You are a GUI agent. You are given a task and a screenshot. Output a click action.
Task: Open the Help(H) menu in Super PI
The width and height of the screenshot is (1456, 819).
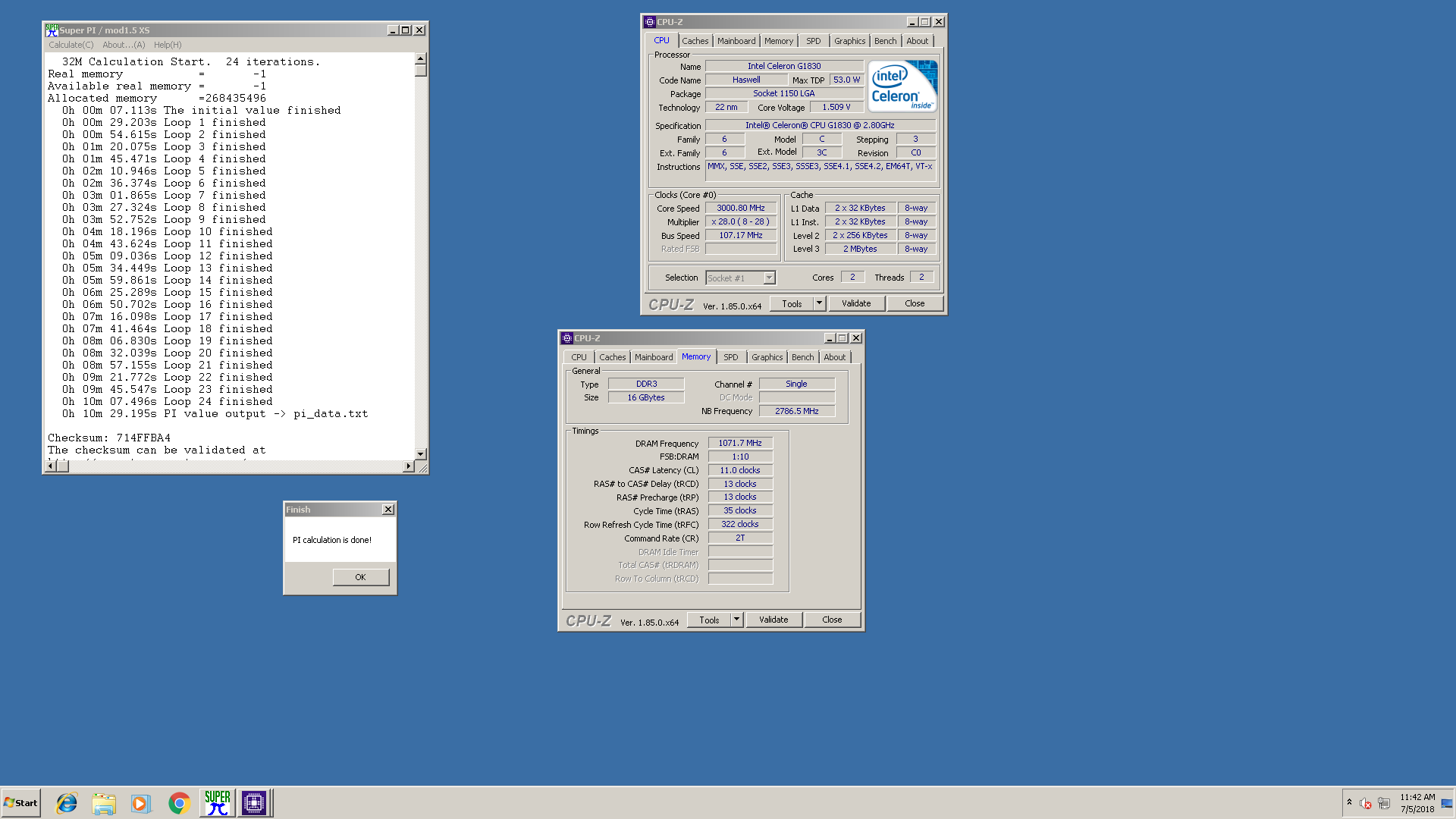coord(168,45)
